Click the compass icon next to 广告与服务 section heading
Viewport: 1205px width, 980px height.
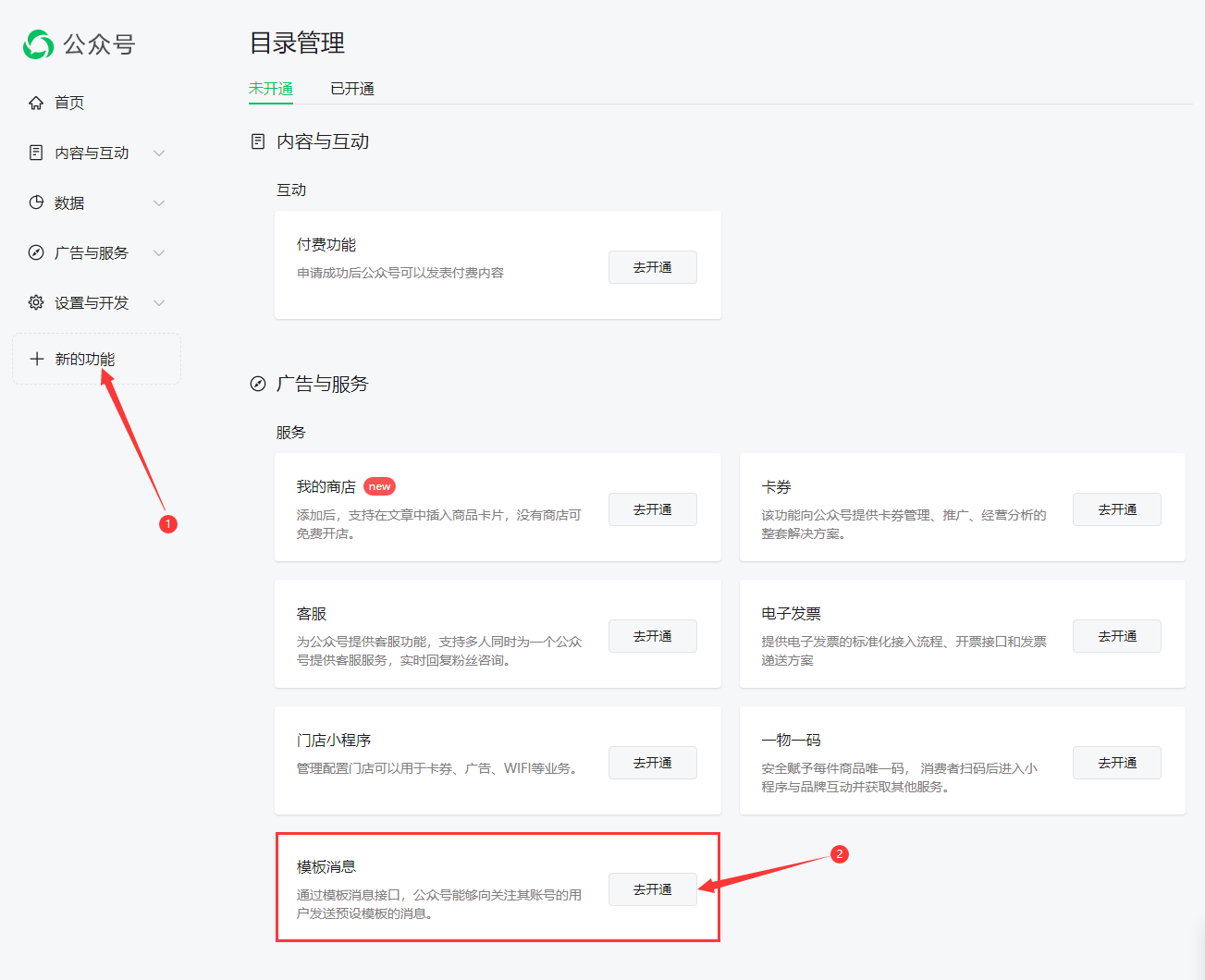[x=258, y=384]
